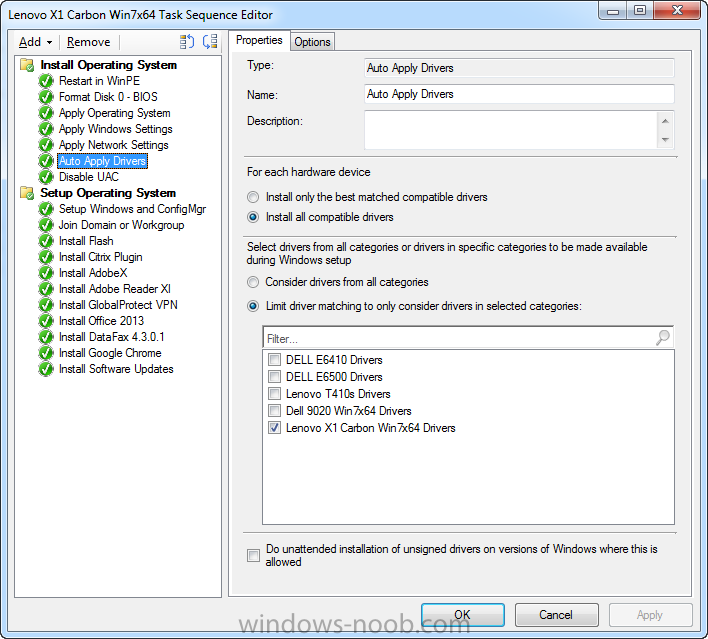Click the green check icon beside Restart in WinPE
Viewport: 708px width, 639px height.
pyautogui.click(x=46, y=81)
